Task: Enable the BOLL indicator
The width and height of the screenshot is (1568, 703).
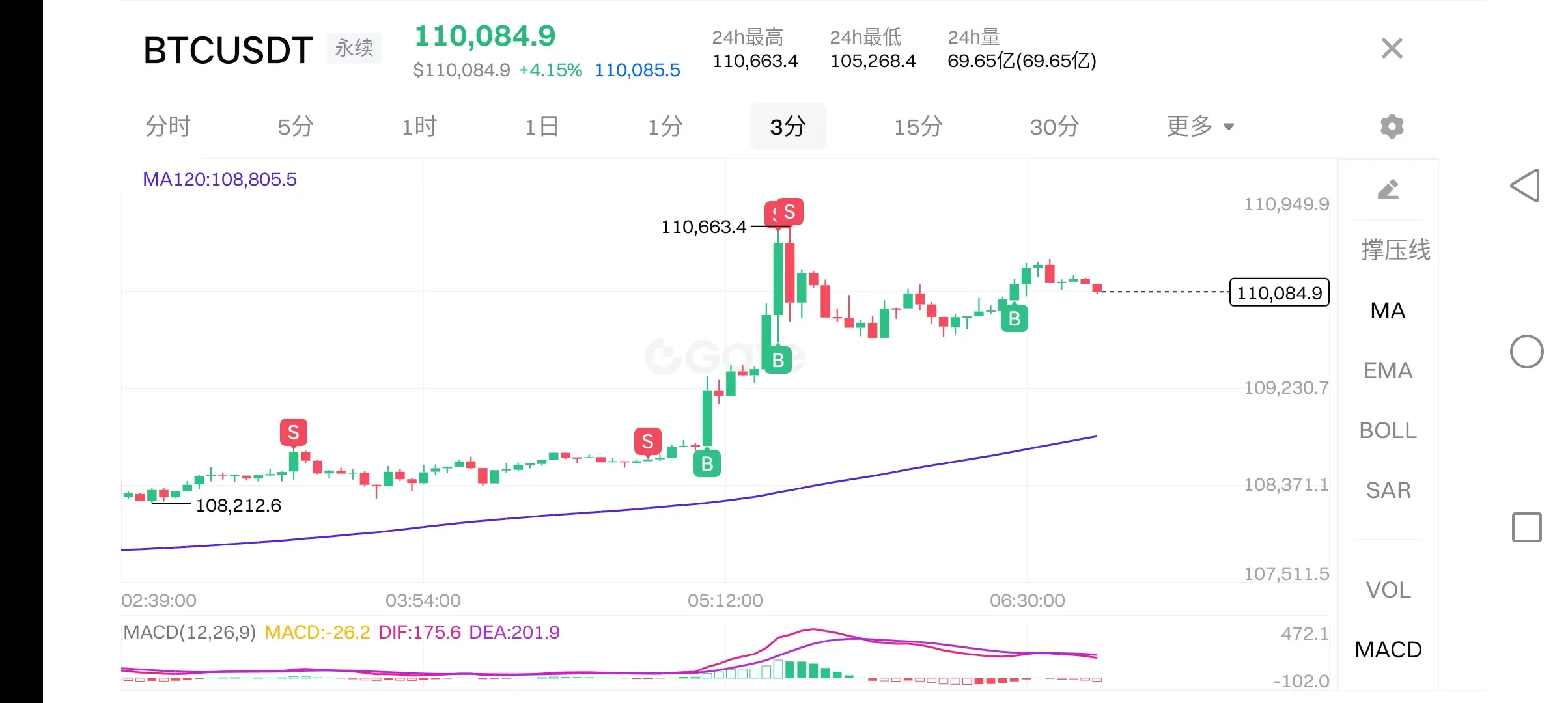Action: tap(1388, 430)
